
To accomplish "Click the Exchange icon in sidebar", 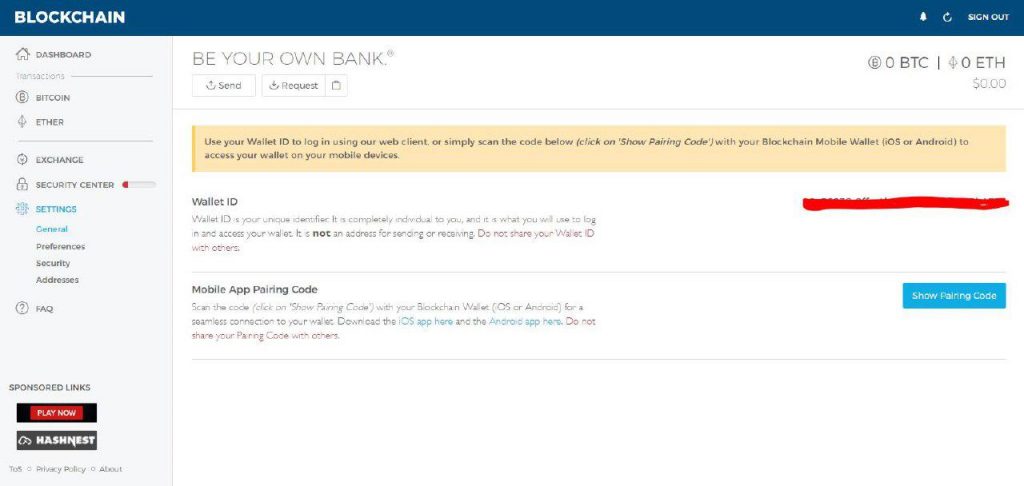I will coord(22,159).
